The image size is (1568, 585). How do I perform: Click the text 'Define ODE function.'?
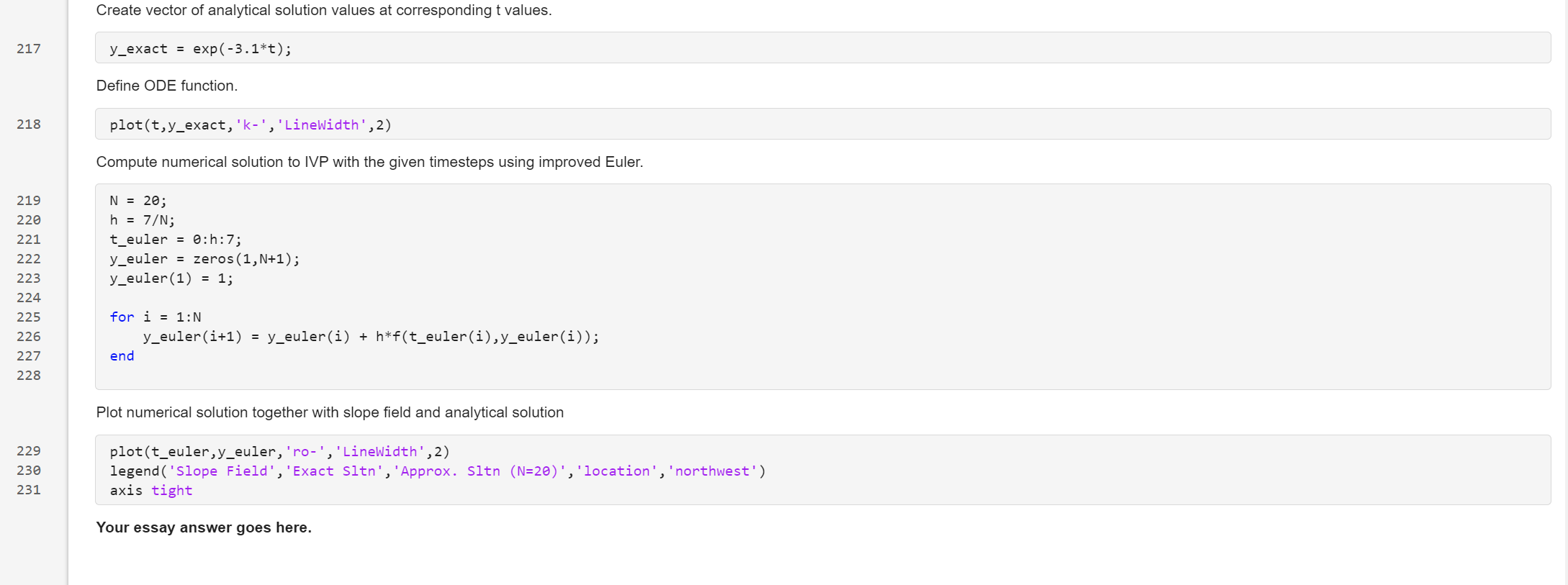167,86
